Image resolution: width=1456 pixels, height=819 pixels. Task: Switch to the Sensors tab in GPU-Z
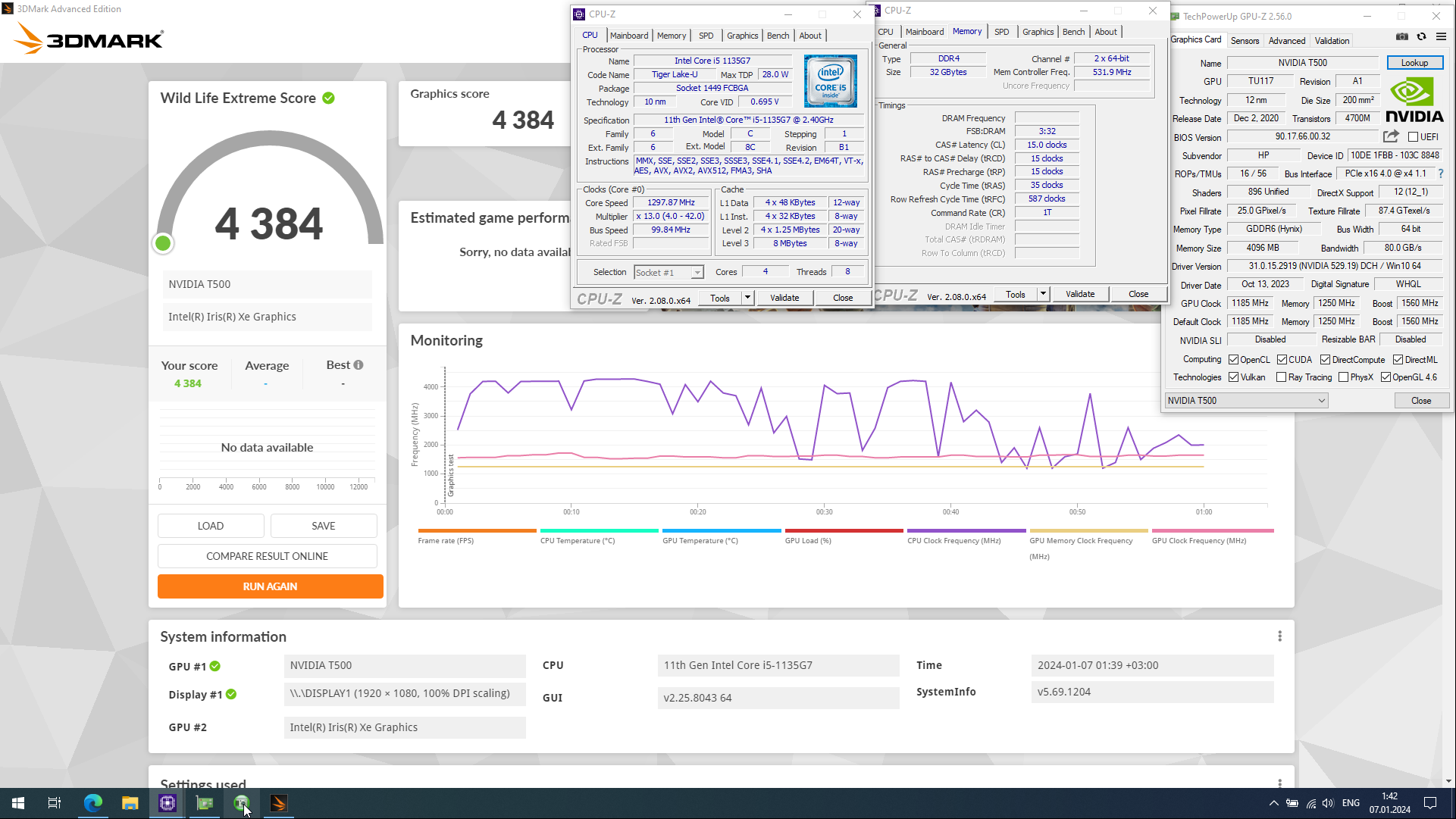click(x=1245, y=41)
